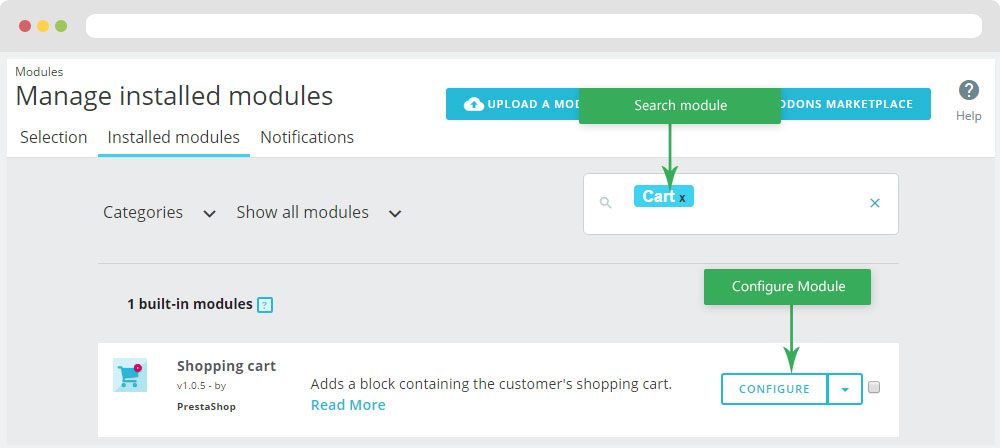Viewport: 1000px width, 448px height.
Task: Click the Shopping cart module icon
Action: point(130,375)
